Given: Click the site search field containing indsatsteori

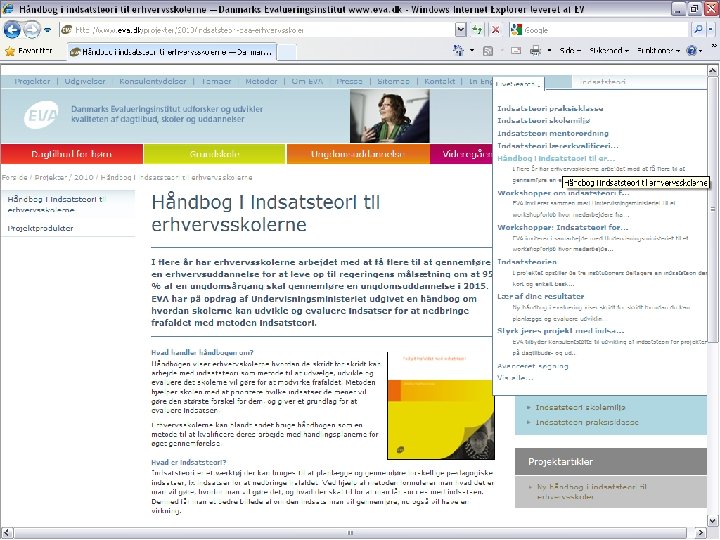Looking at the screenshot, I should coord(638,82).
